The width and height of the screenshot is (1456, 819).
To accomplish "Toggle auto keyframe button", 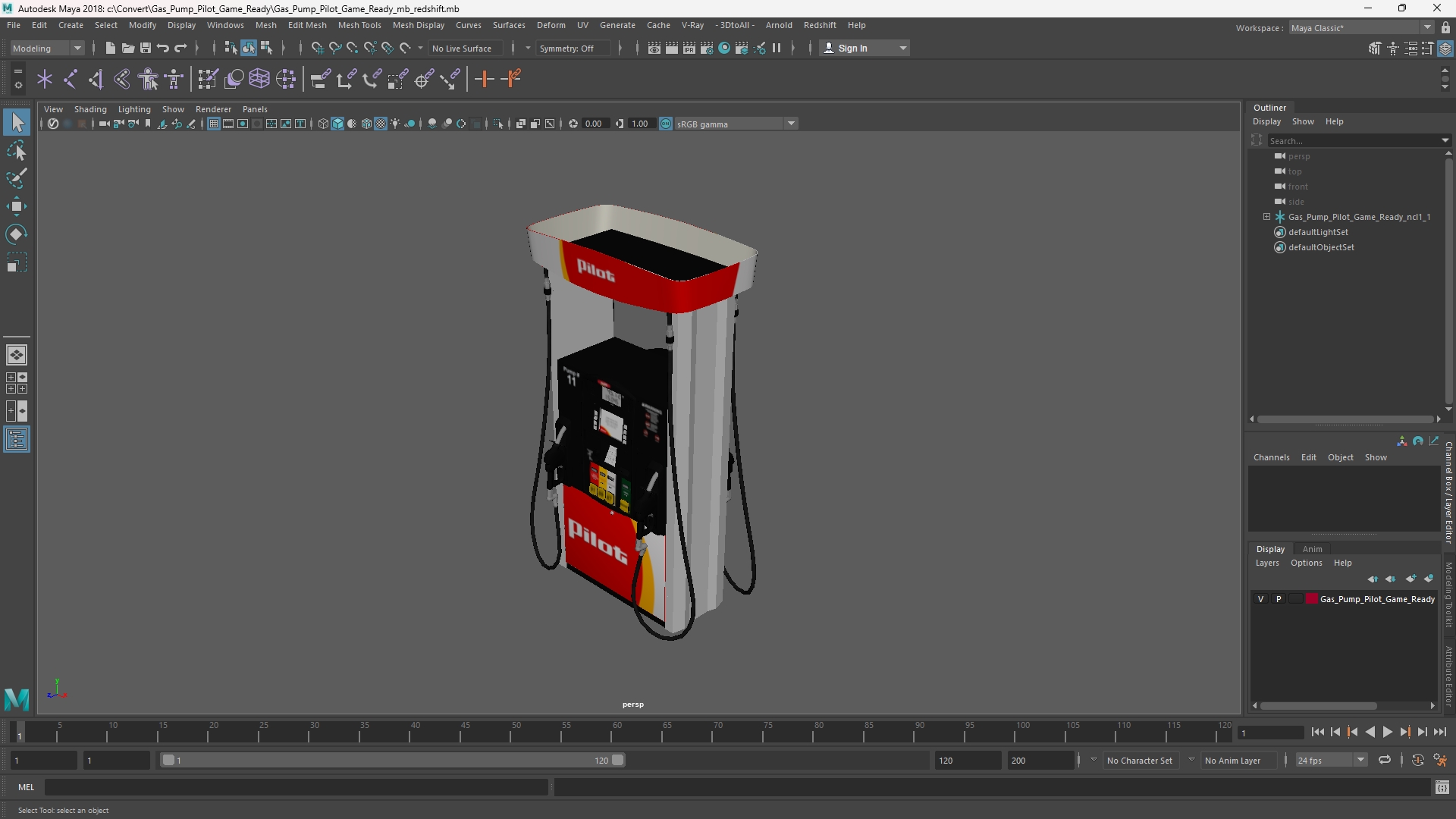I will point(1417,760).
